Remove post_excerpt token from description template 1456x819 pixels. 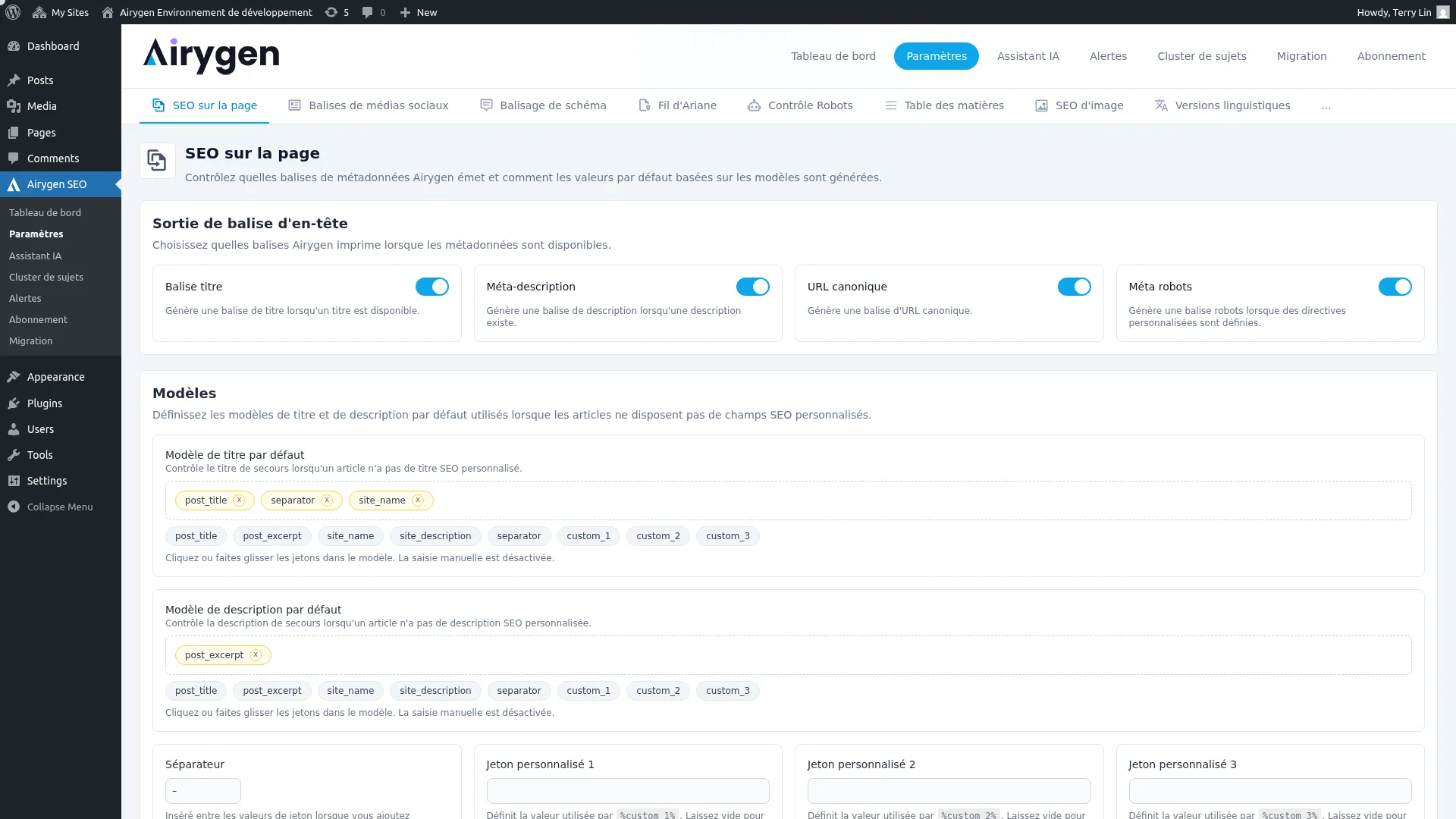256,654
